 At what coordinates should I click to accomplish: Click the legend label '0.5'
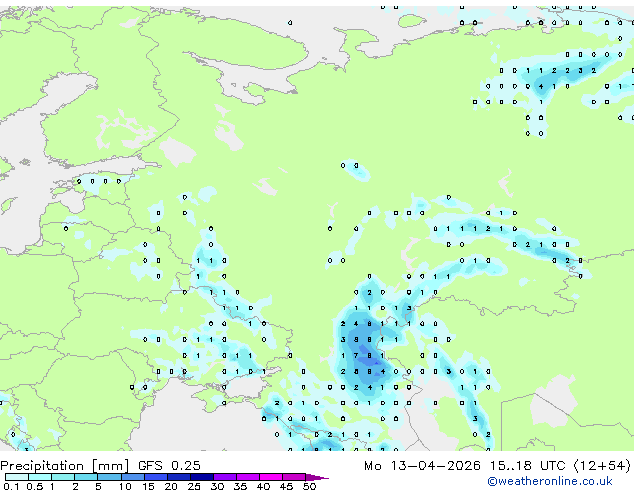[x=35, y=486]
